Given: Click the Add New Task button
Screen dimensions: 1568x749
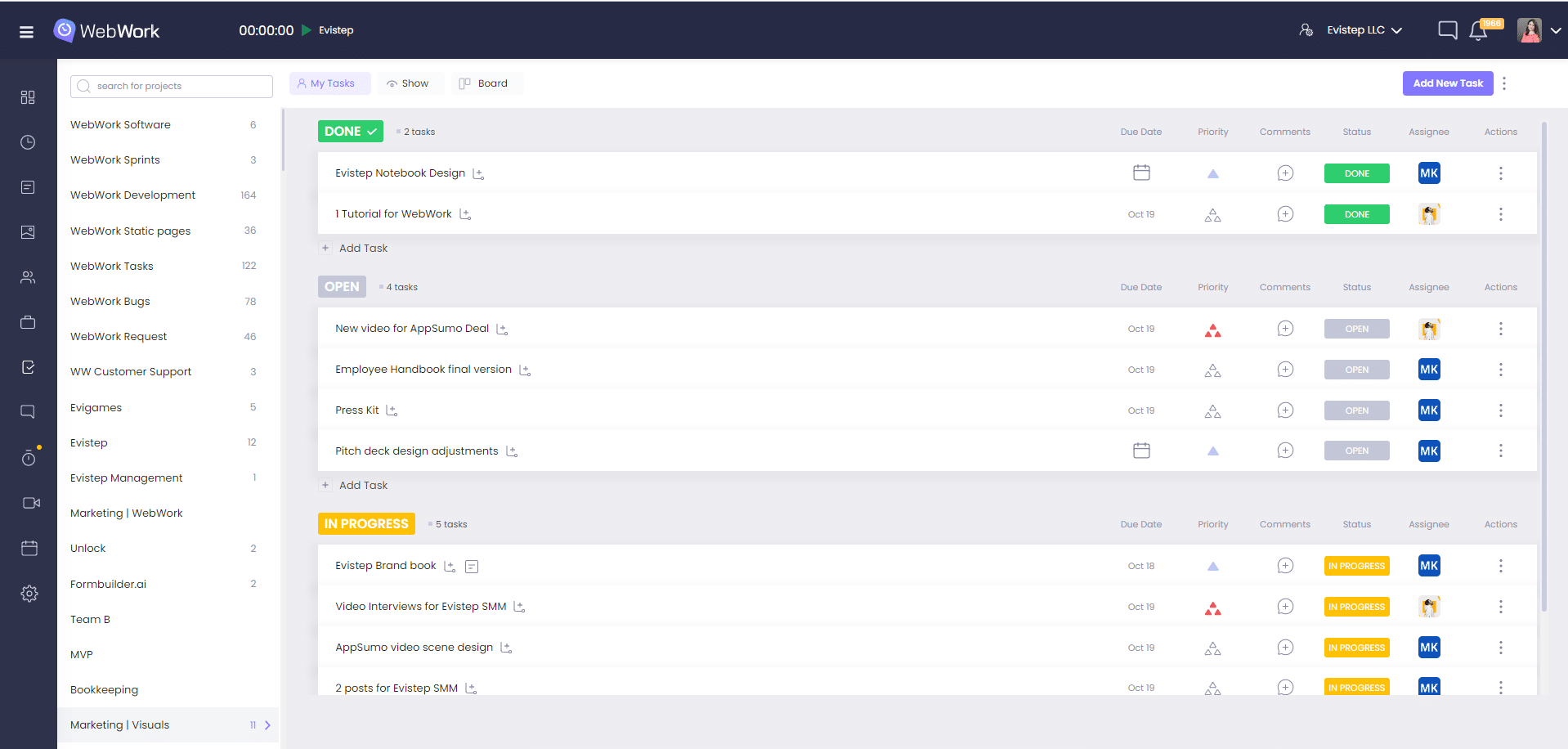Looking at the screenshot, I should 1447,83.
